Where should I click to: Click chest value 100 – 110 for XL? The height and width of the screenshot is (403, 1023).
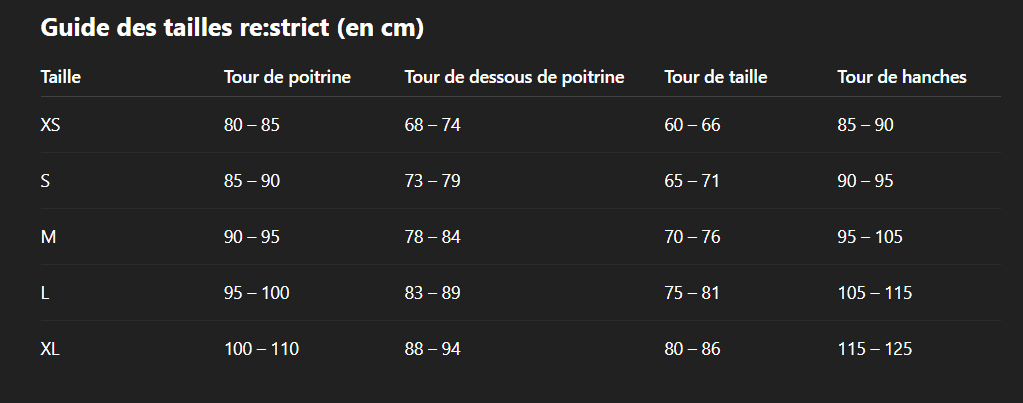(261, 349)
